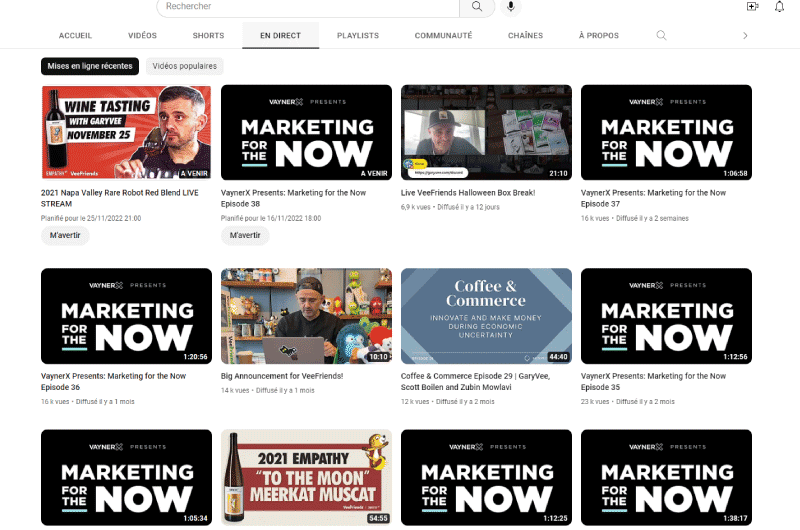
Task: Click text '6,9 k vues · Diffusé il y a 12 jours'
Action: [450, 207]
